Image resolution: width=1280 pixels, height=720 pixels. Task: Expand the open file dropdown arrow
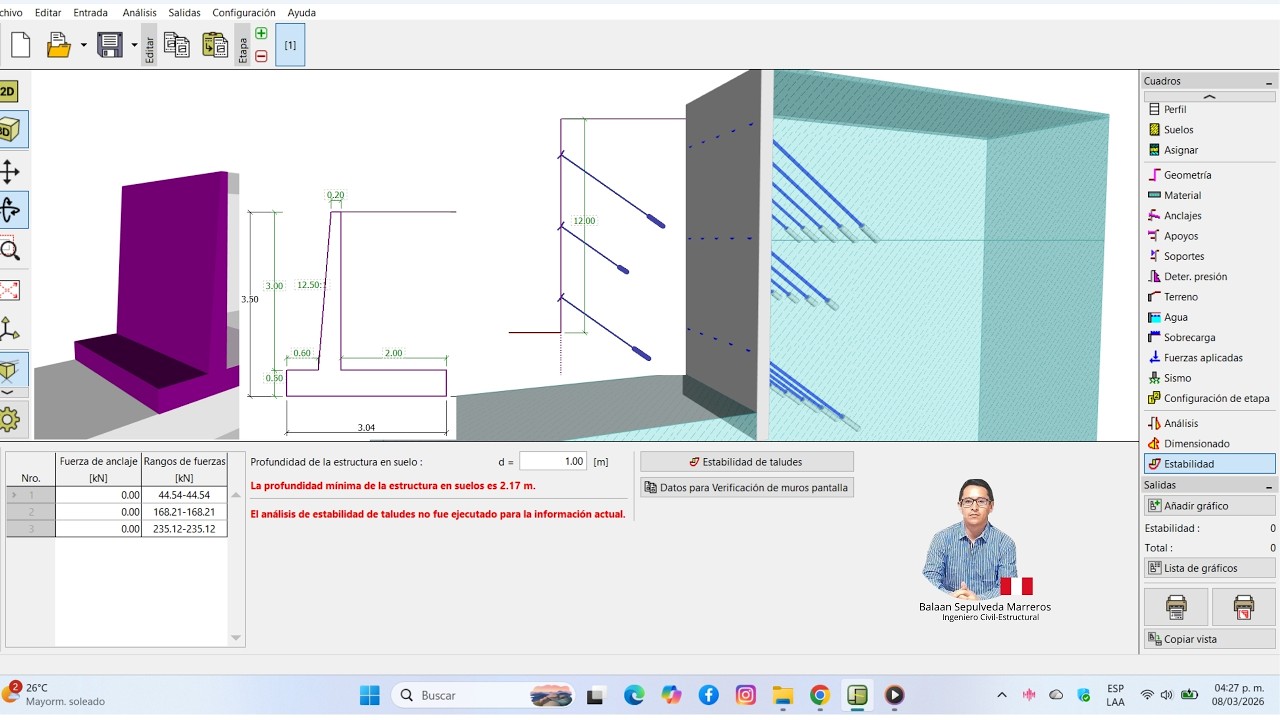tap(83, 45)
